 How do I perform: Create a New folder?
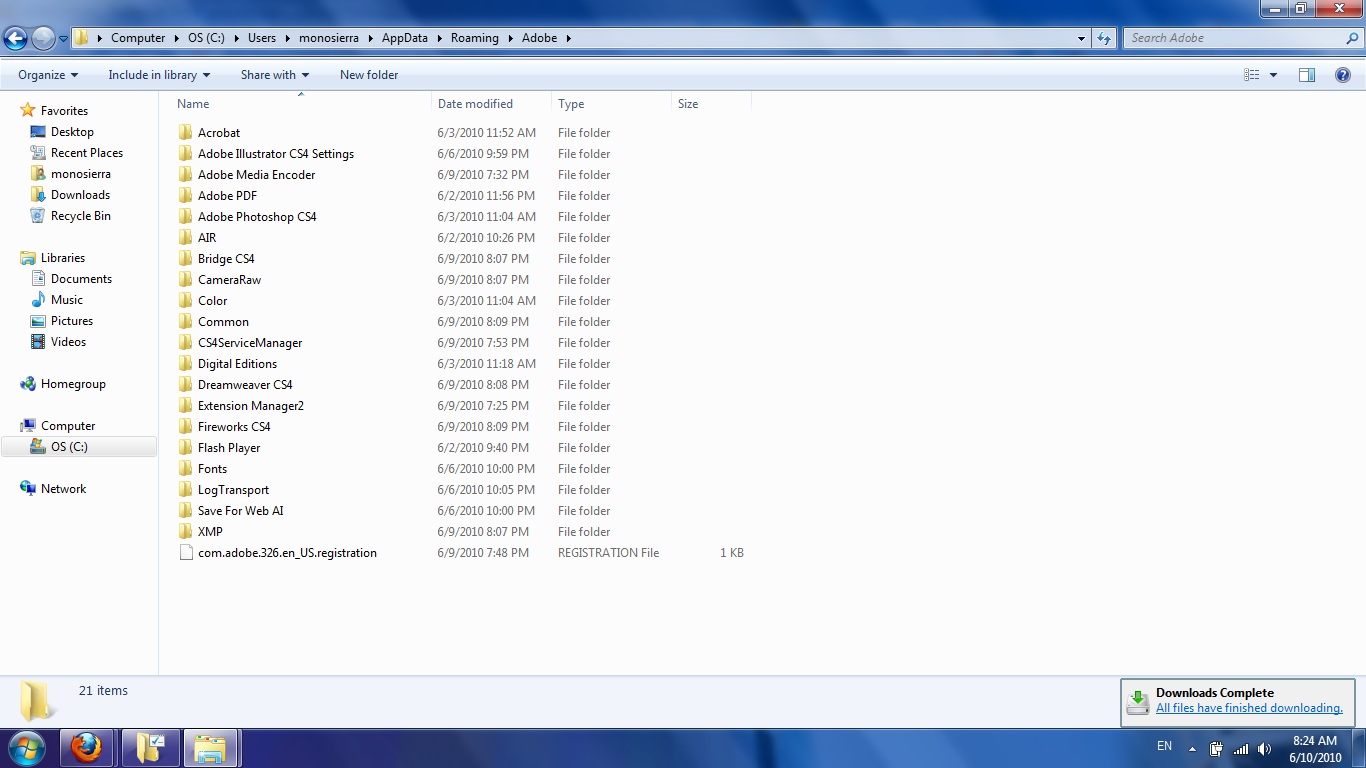click(369, 75)
